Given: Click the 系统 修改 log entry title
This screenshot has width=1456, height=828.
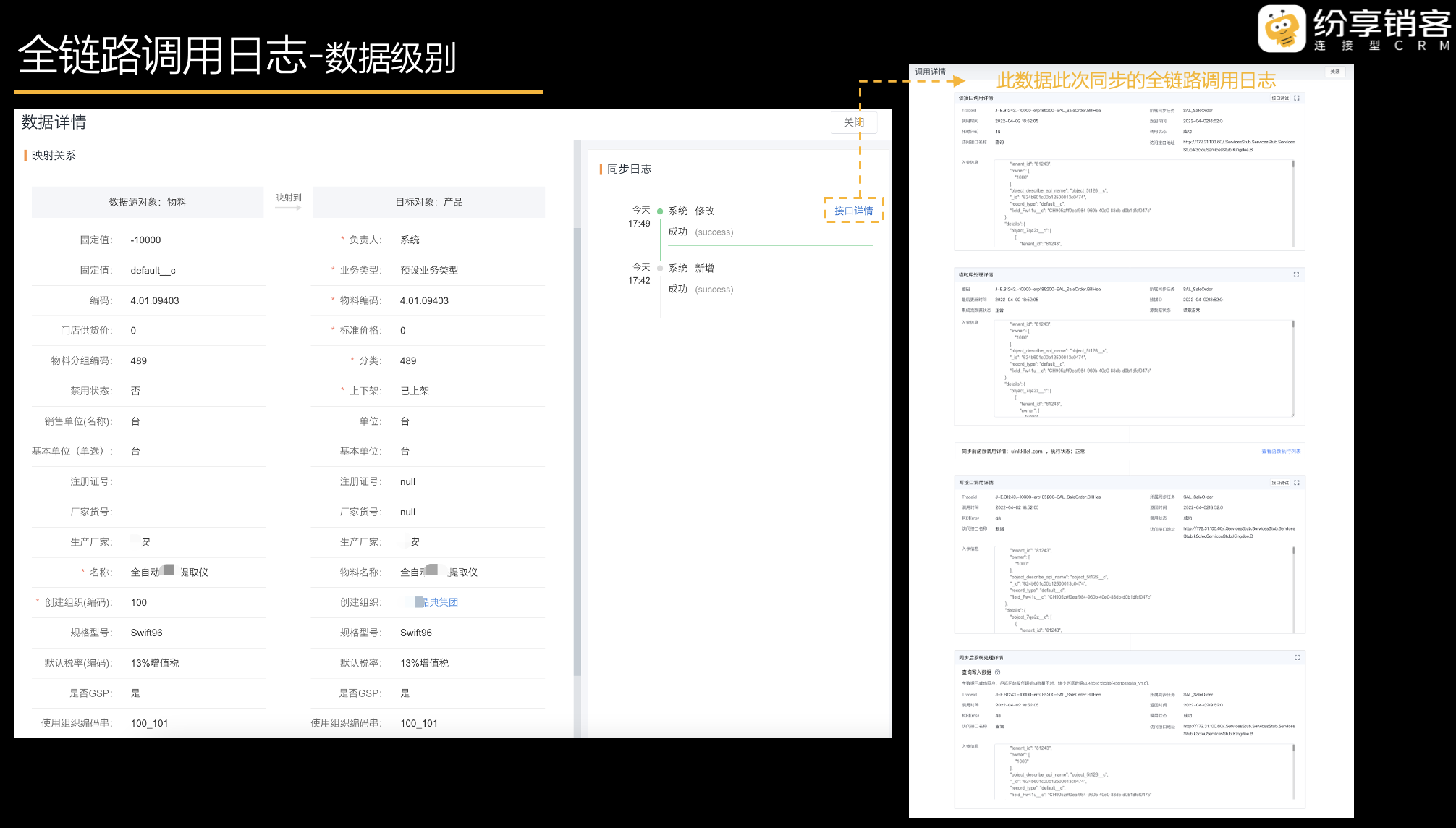Looking at the screenshot, I should coord(691,211).
